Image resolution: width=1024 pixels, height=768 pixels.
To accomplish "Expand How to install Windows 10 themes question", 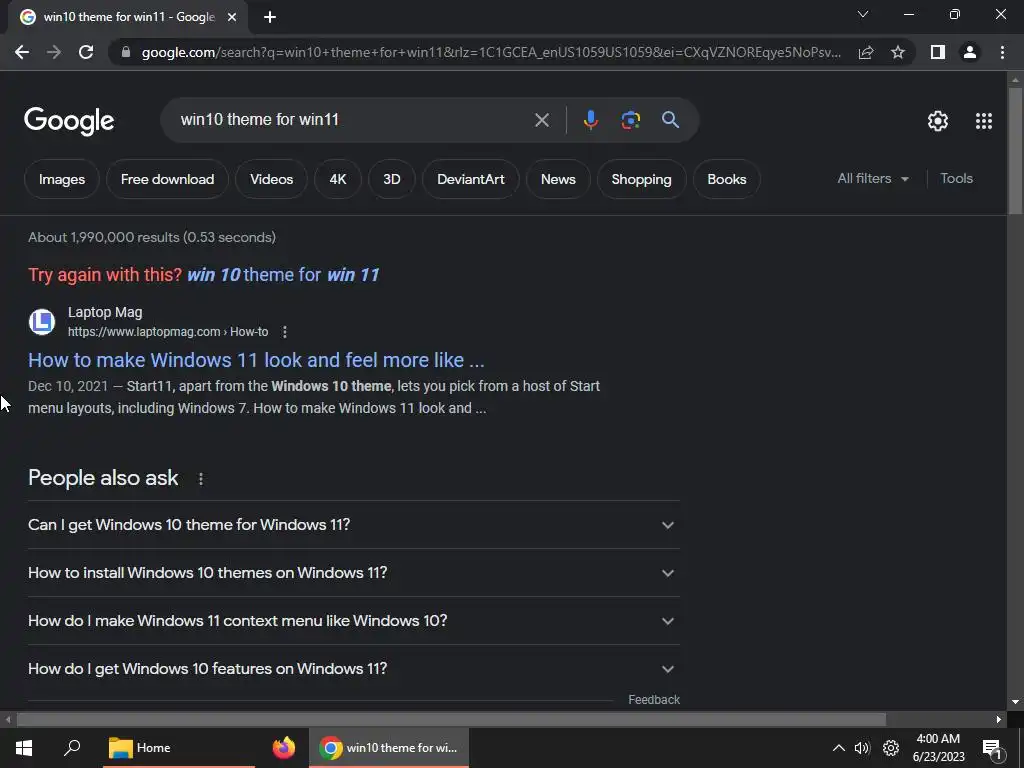I will click(x=353, y=573).
